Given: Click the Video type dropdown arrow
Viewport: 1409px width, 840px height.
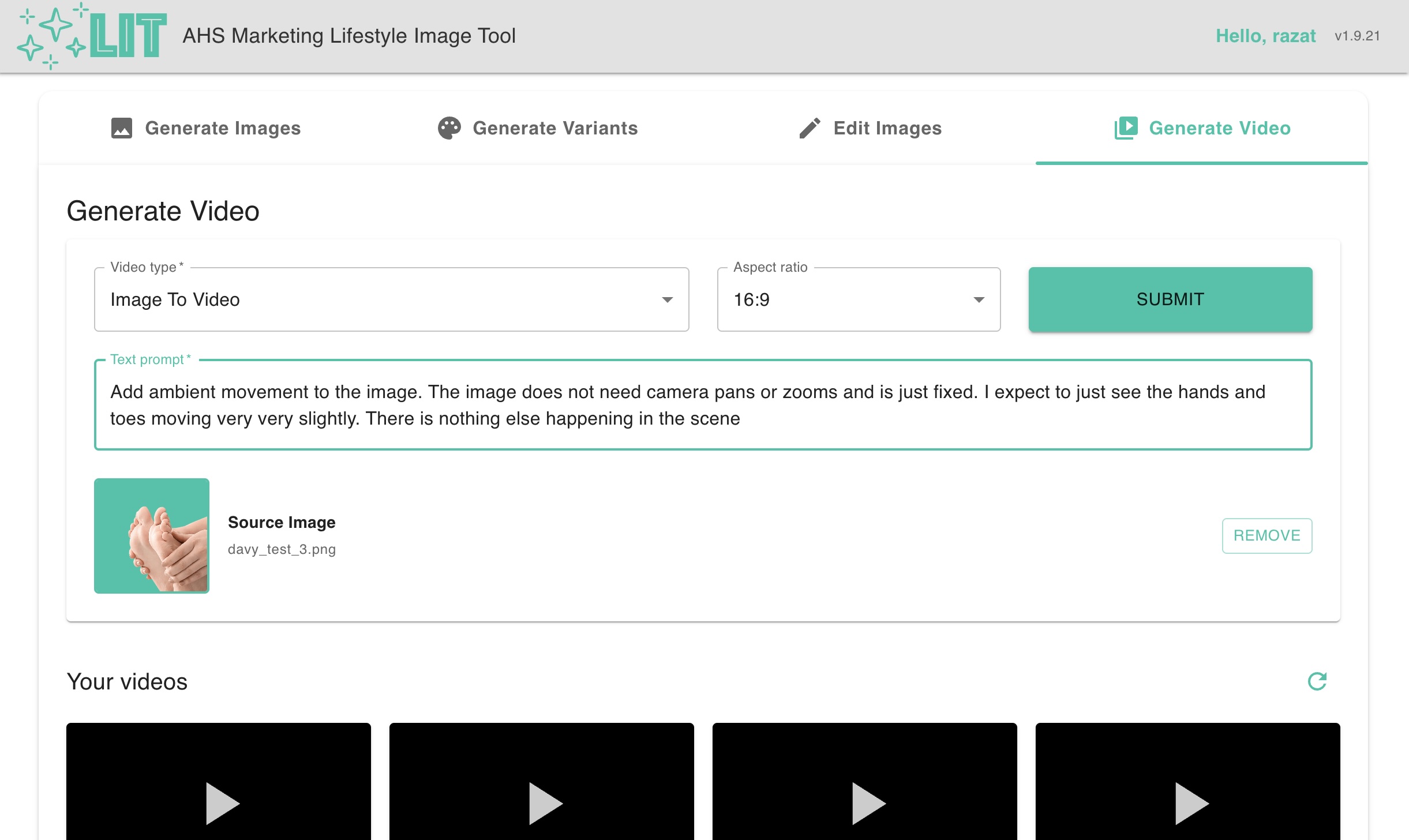Looking at the screenshot, I should [667, 299].
